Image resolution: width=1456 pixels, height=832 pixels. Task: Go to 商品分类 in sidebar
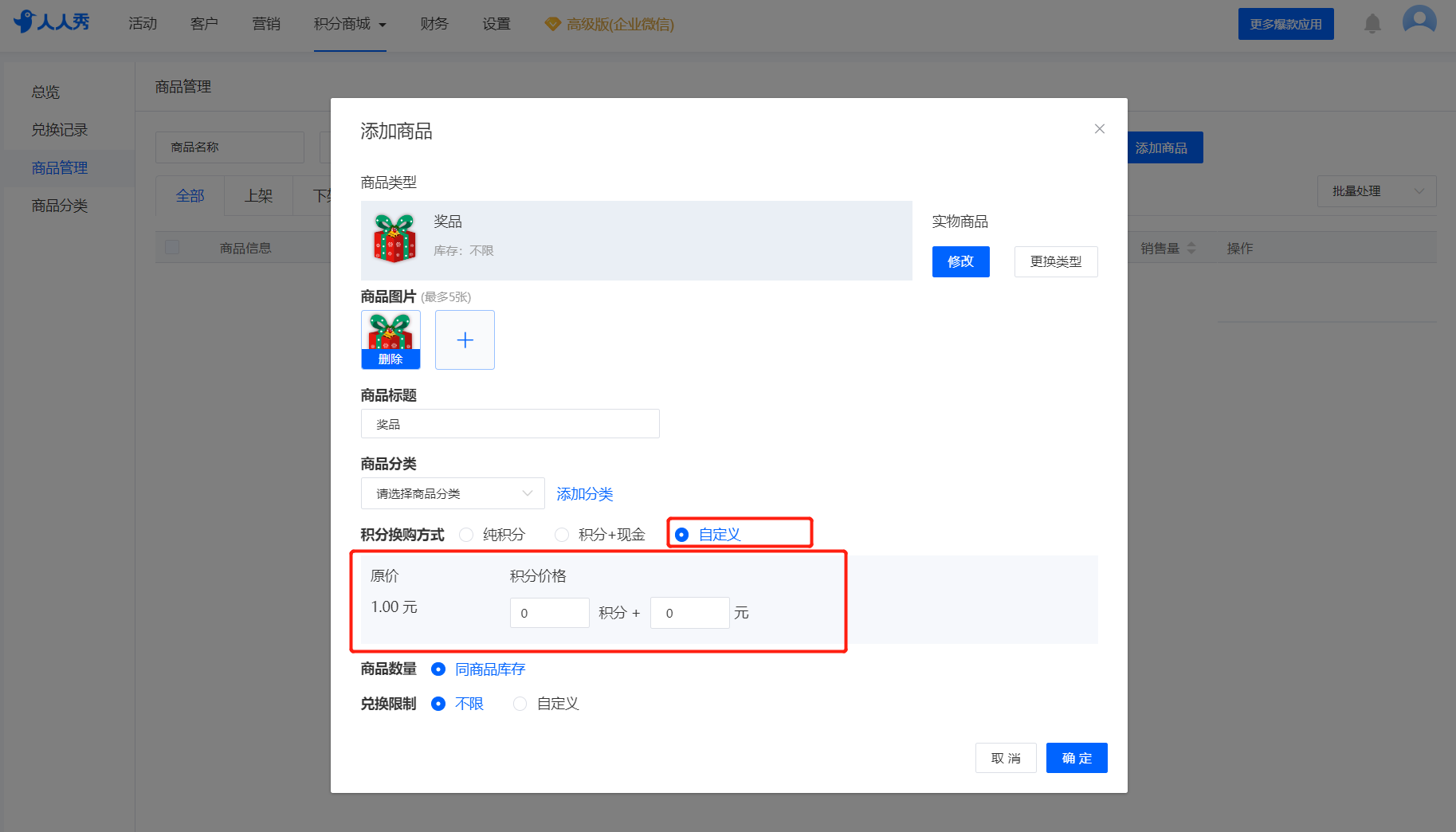(60, 206)
